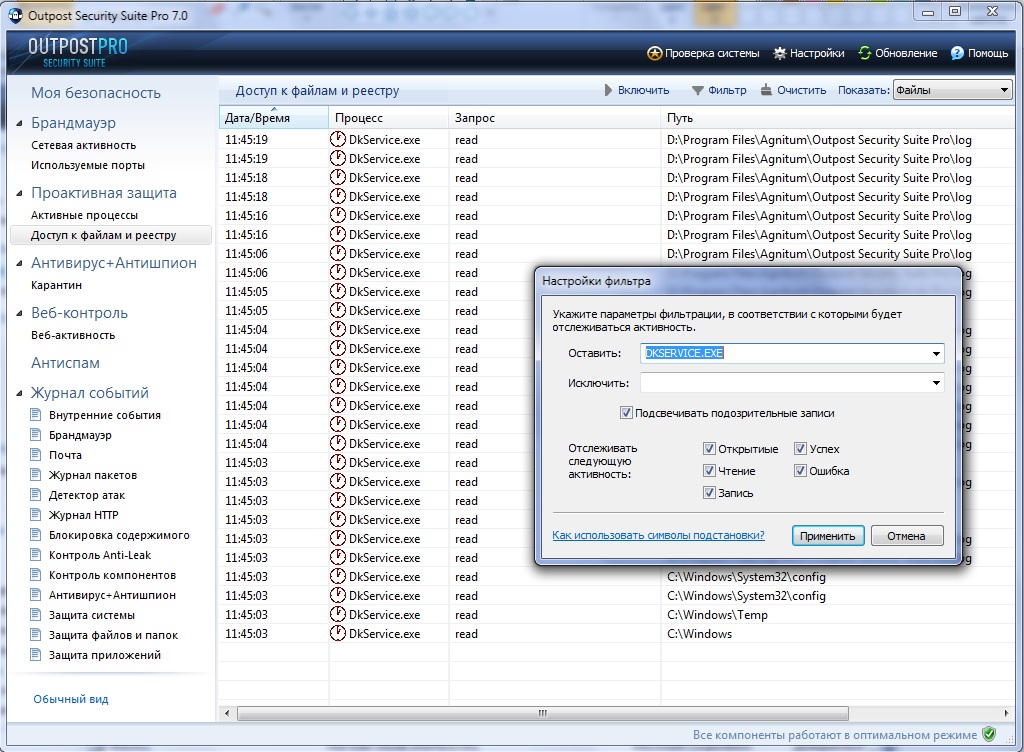Click the document icon beside Антивирус+Антишпион log
The width and height of the screenshot is (1024, 752).
click(36, 595)
